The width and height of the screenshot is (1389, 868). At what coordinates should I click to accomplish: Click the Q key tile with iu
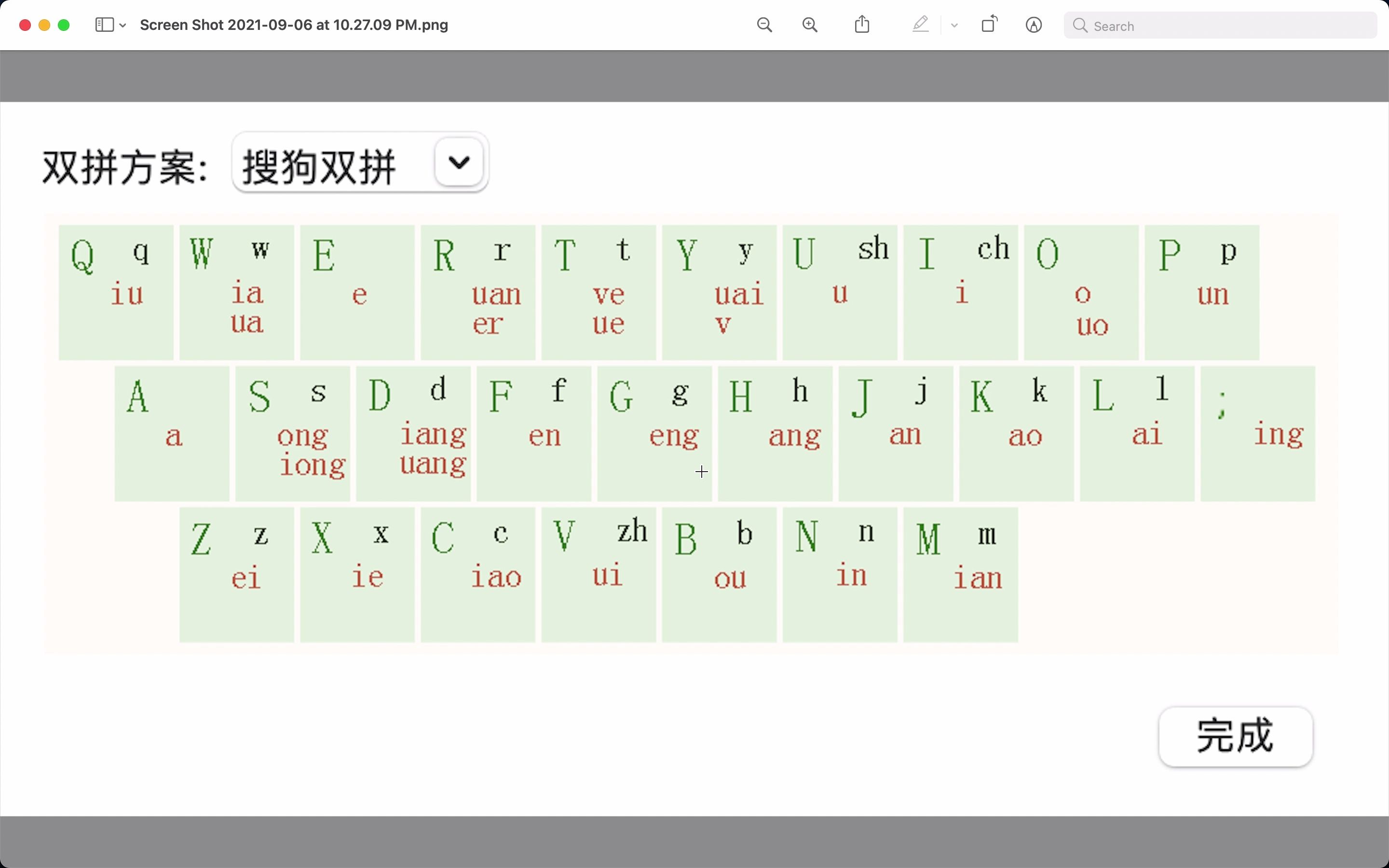click(116, 293)
